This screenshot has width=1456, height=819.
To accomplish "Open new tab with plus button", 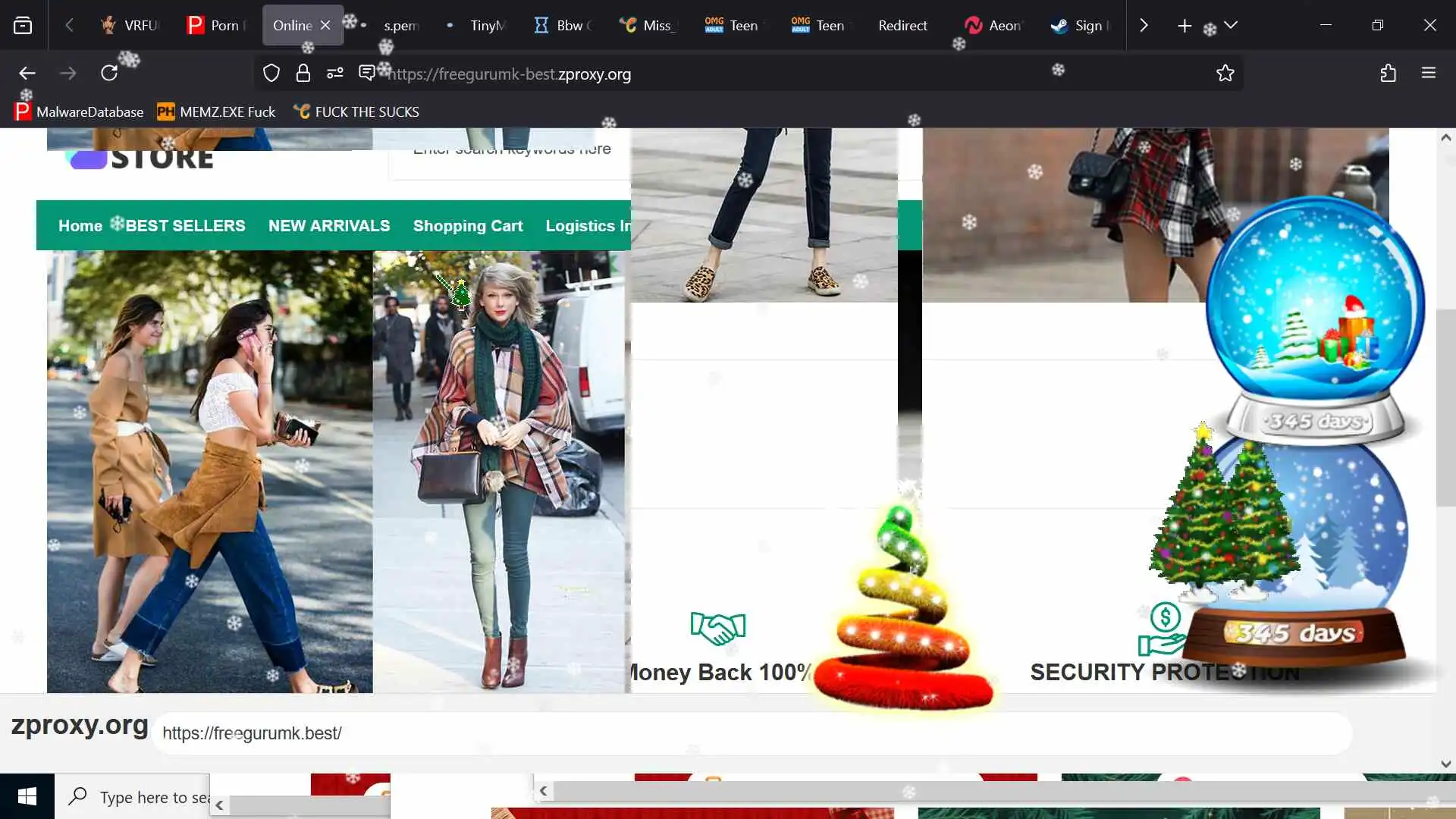I will pyautogui.click(x=1184, y=26).
